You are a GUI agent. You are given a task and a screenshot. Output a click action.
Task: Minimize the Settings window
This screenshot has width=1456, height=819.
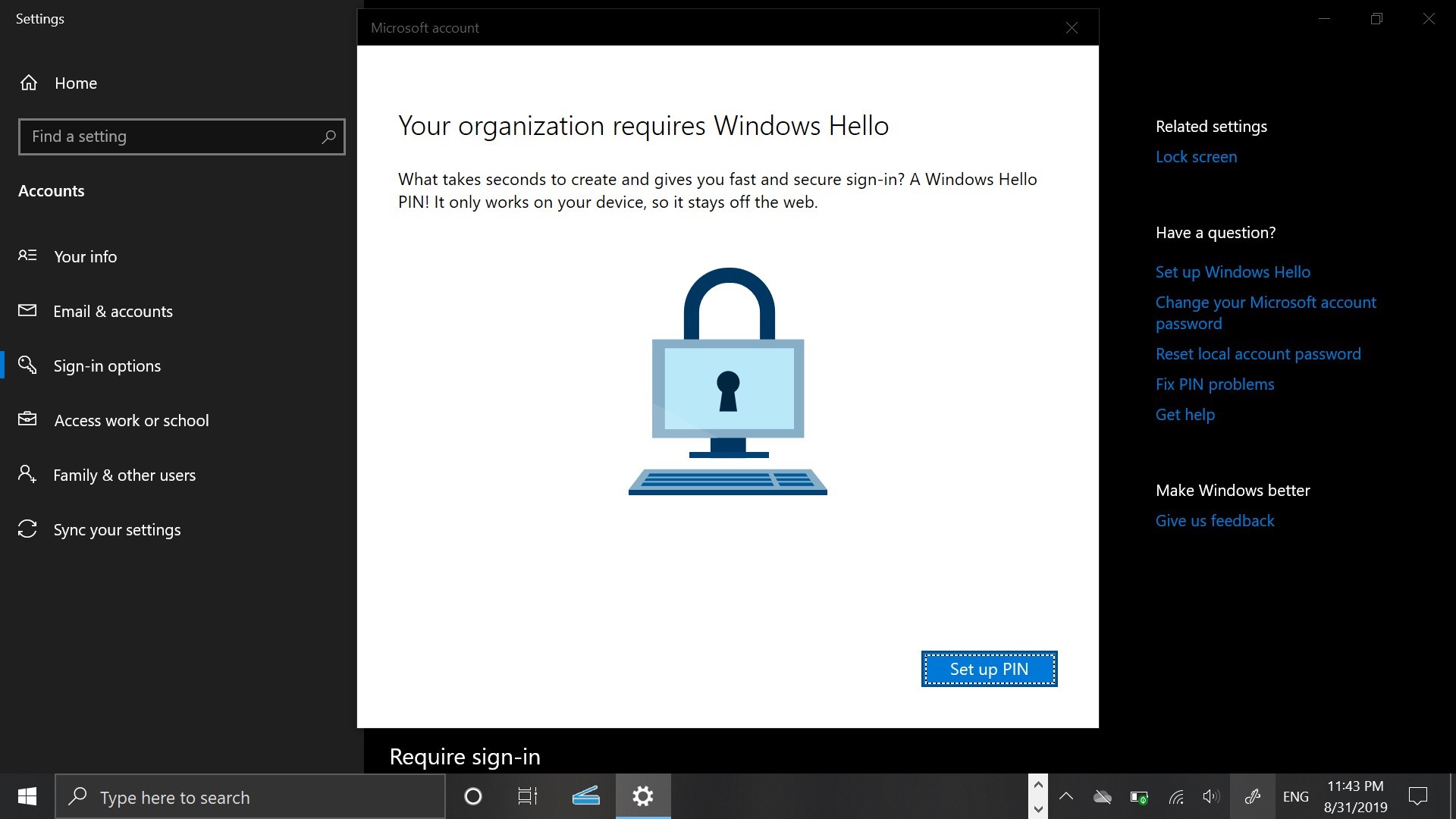(x=1324, y=19)
